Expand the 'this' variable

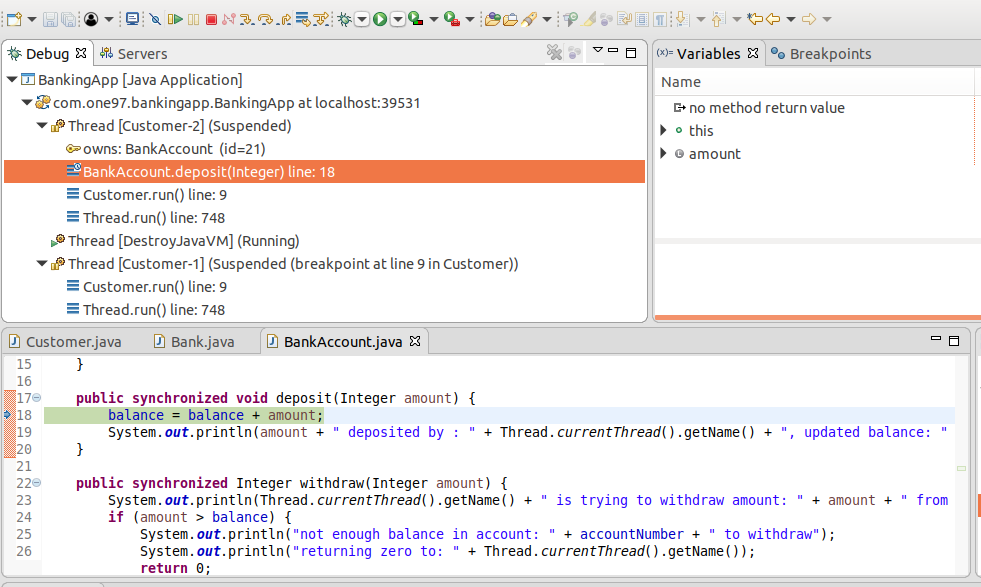[x=664, y=130]
